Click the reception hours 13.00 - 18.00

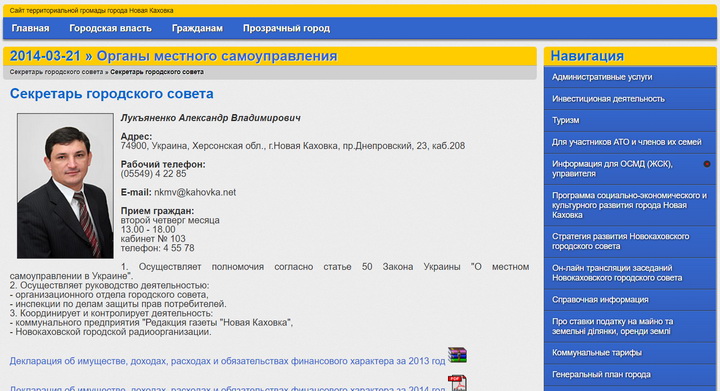point(148,229)
